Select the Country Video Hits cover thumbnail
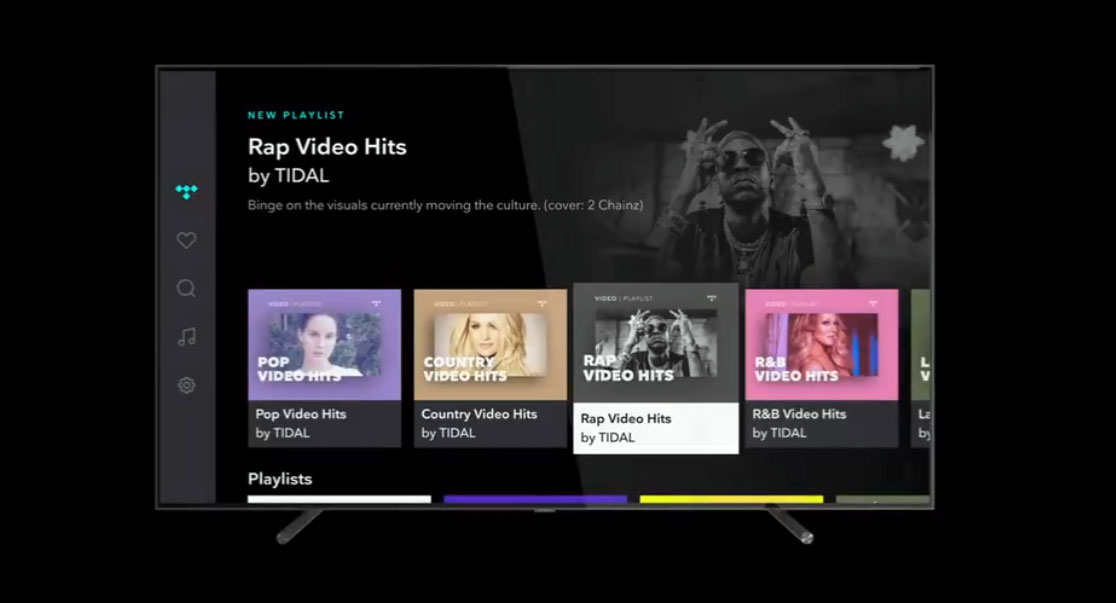 pos(490,345)
